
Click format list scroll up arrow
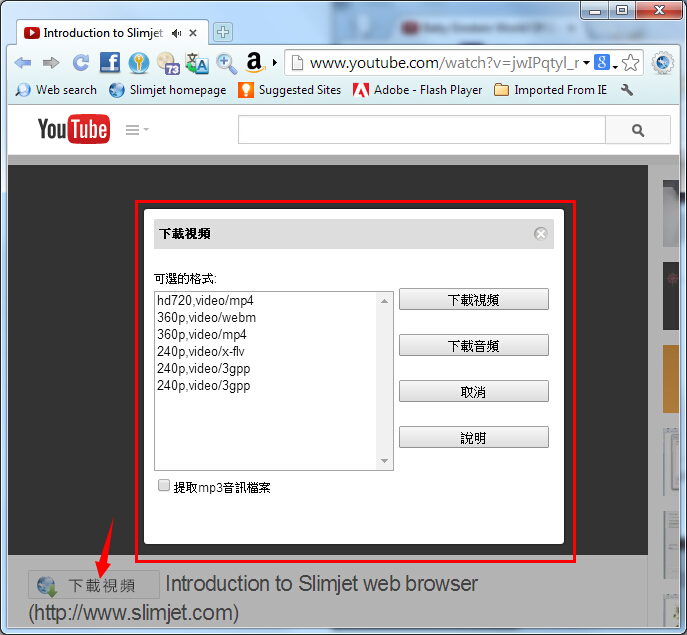tap(384, 301)
